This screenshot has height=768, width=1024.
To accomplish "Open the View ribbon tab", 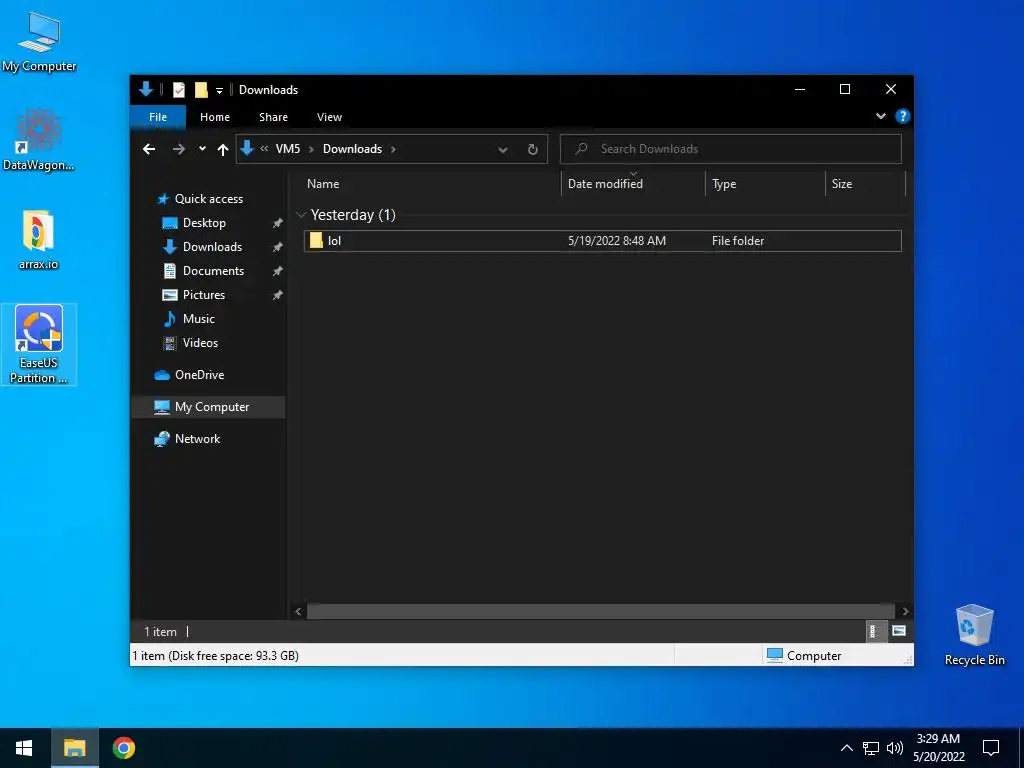I will tap(329, 117).
